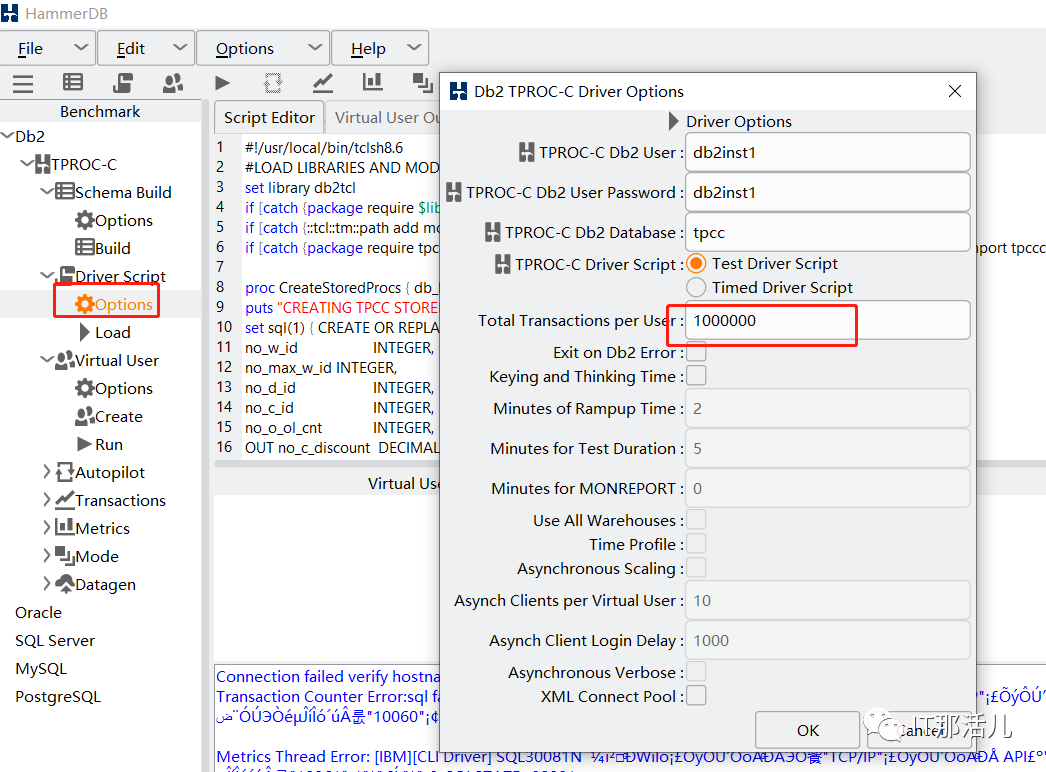Click the Minutes of Rampup Time field

(827, 408)
